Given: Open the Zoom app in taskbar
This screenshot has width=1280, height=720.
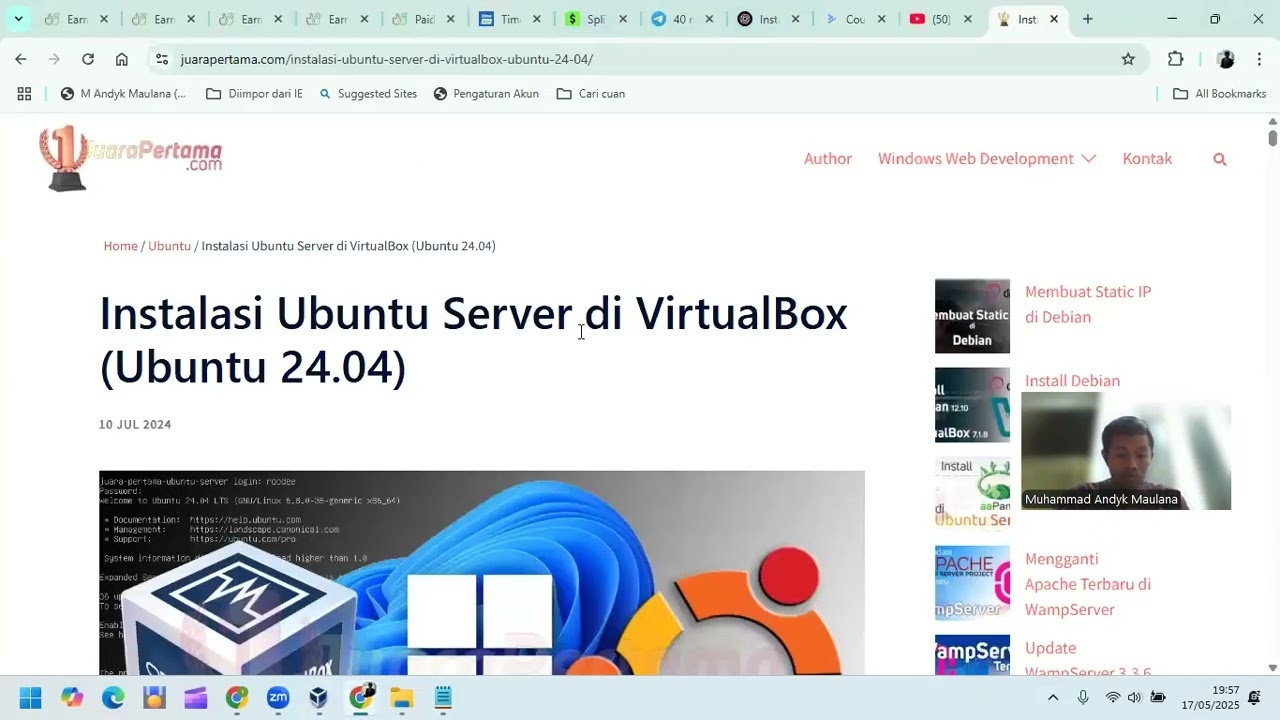Looking at the screenshot, I should (278, 697).
